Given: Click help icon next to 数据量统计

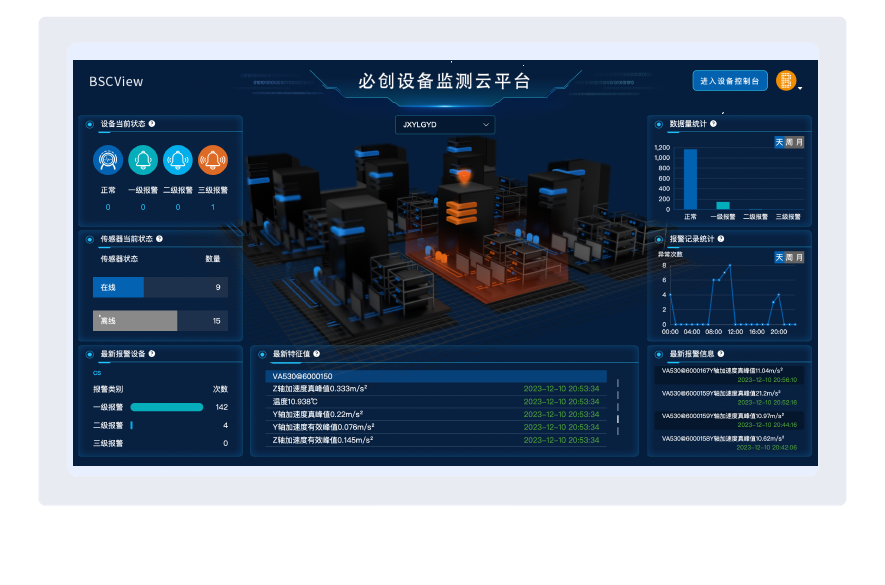Looking at the screenshot, I should coord(713,124).
